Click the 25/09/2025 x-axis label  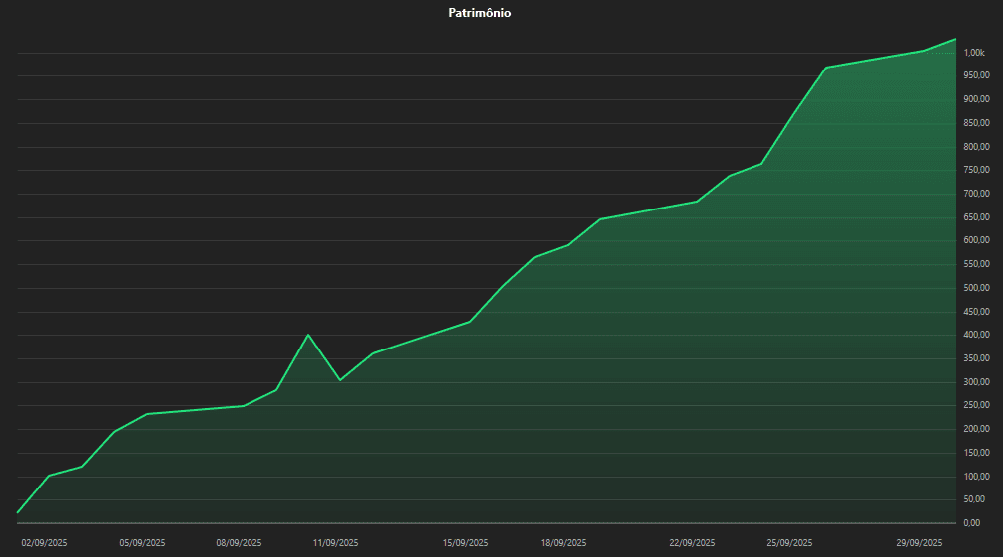point(790,543)
